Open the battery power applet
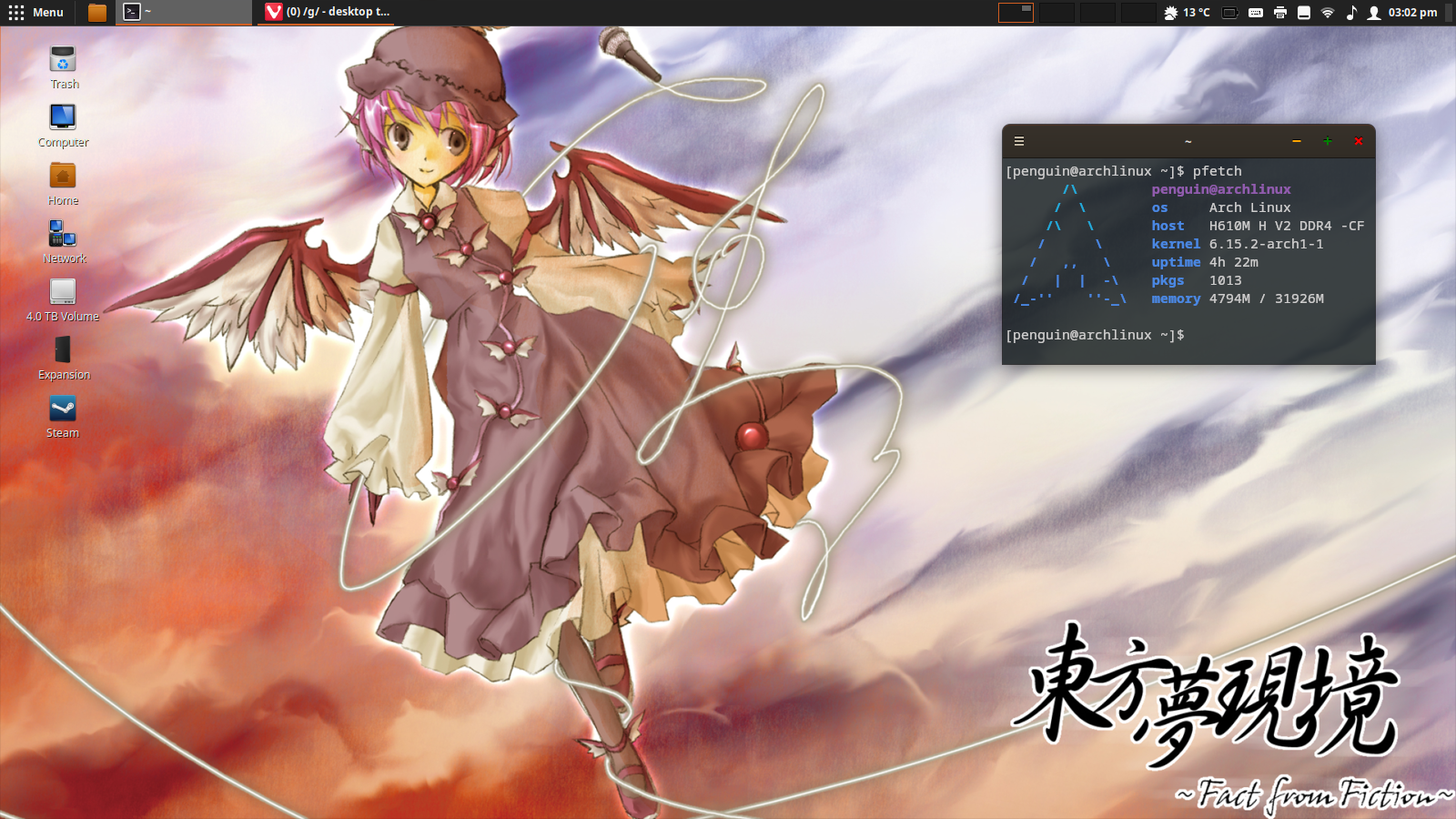The width and height of the screenshot is (1456, 819). point(1230,12)
